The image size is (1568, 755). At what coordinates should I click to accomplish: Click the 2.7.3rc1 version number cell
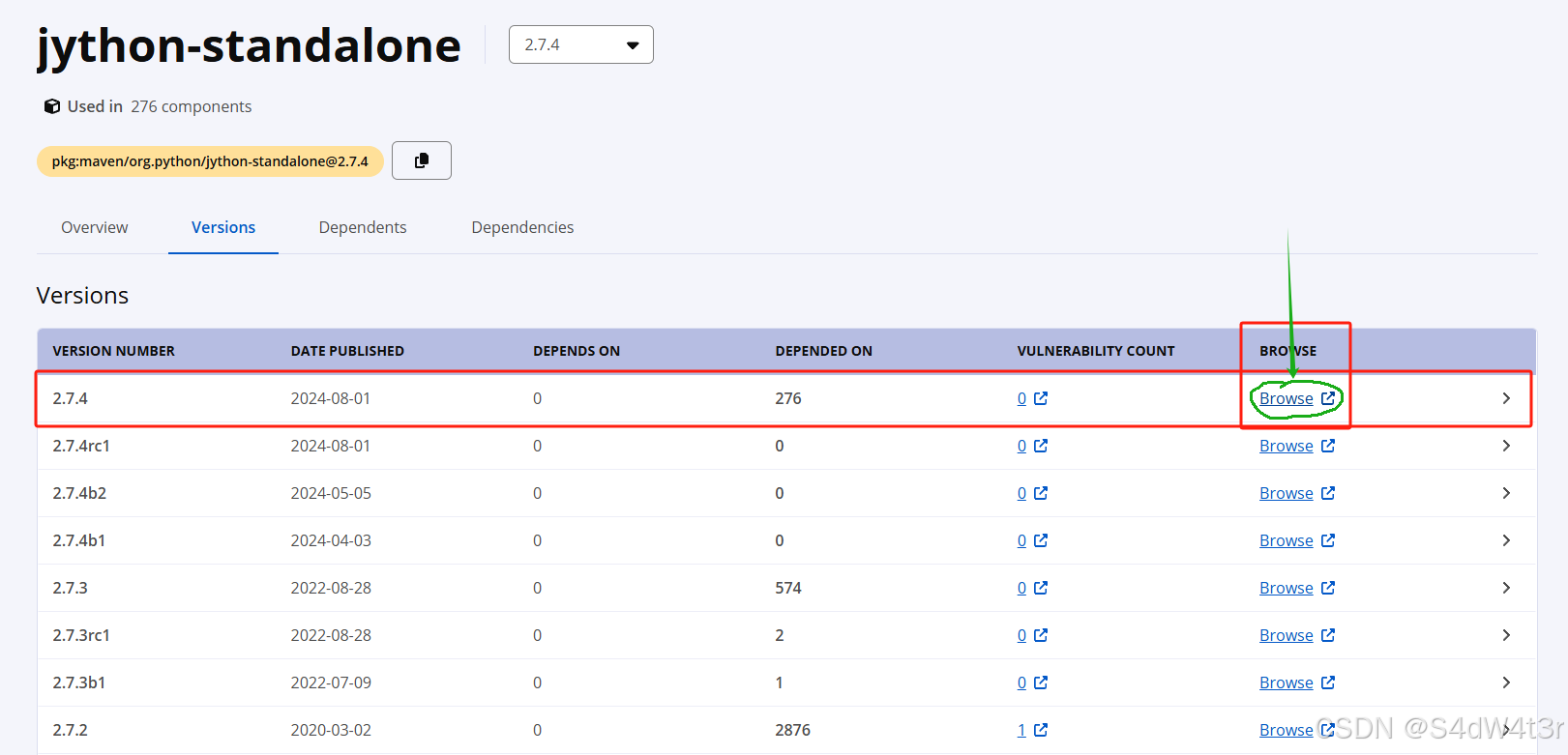point(81,635)
